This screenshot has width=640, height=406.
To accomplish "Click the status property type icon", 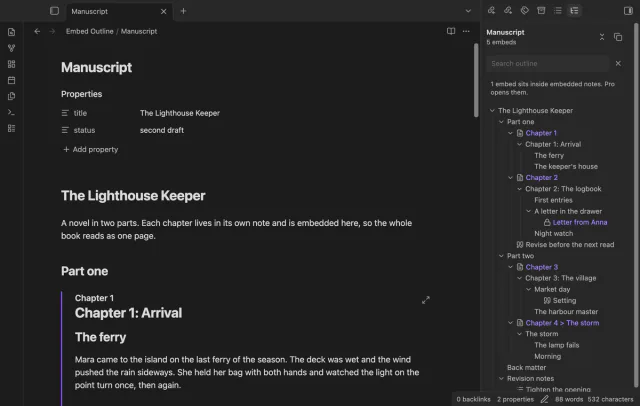I will 65,130.
